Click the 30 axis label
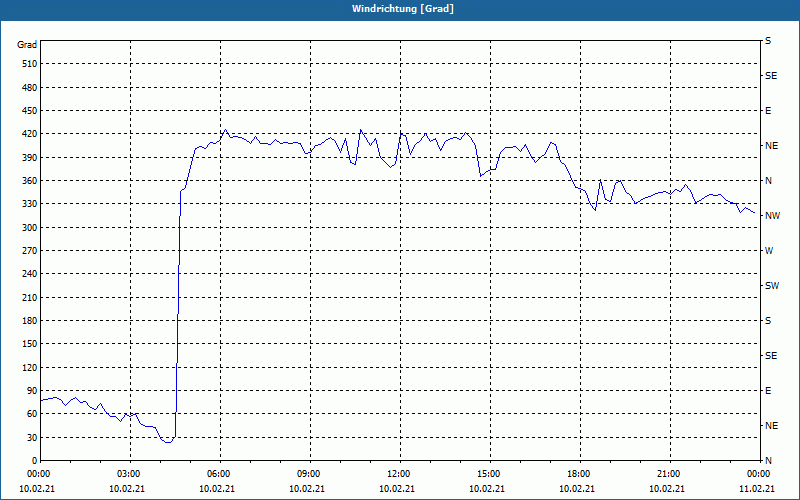 32,437
